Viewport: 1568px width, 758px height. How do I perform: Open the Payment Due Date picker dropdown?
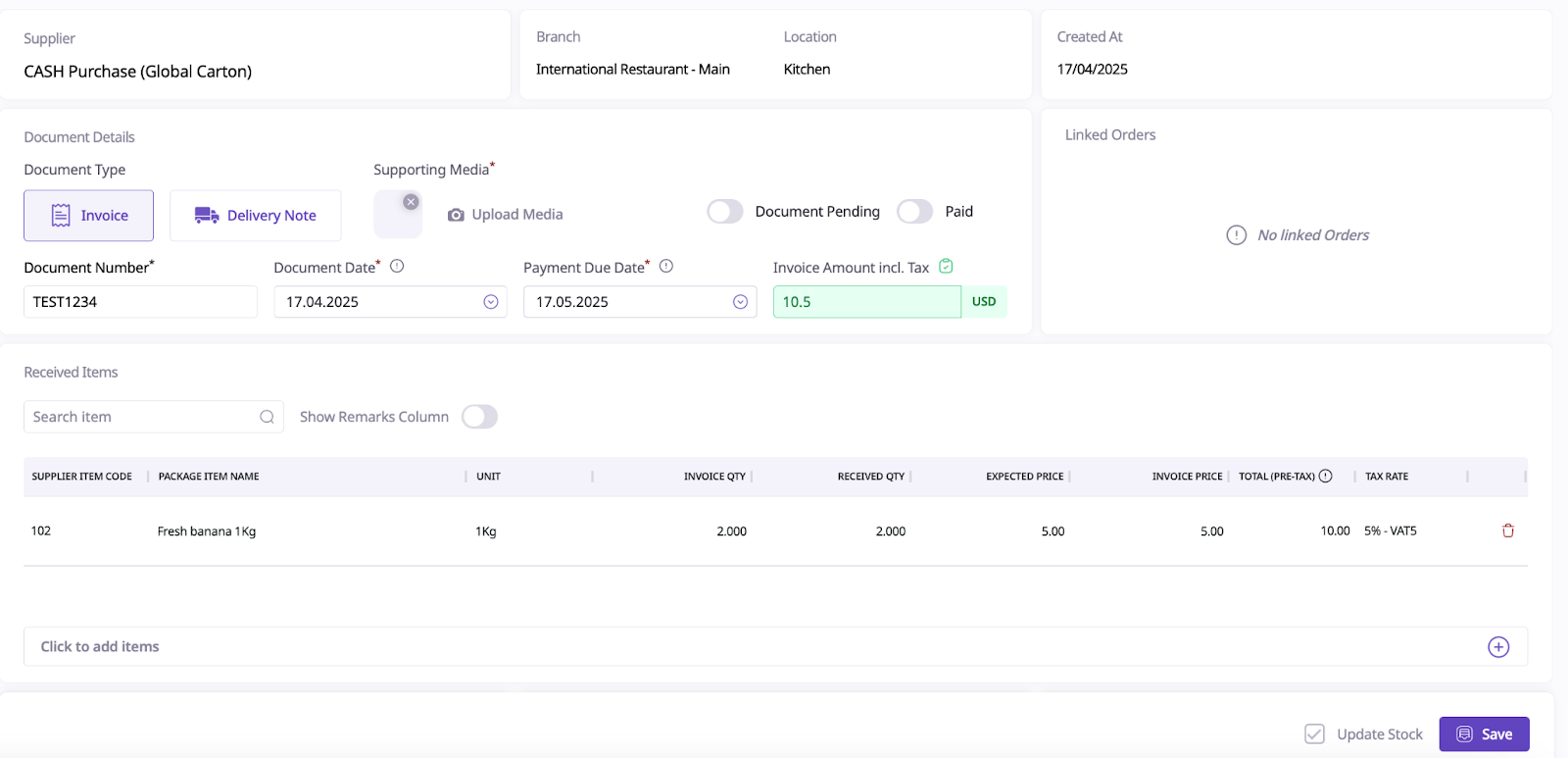pyautogui.click(x=741, y=302)
